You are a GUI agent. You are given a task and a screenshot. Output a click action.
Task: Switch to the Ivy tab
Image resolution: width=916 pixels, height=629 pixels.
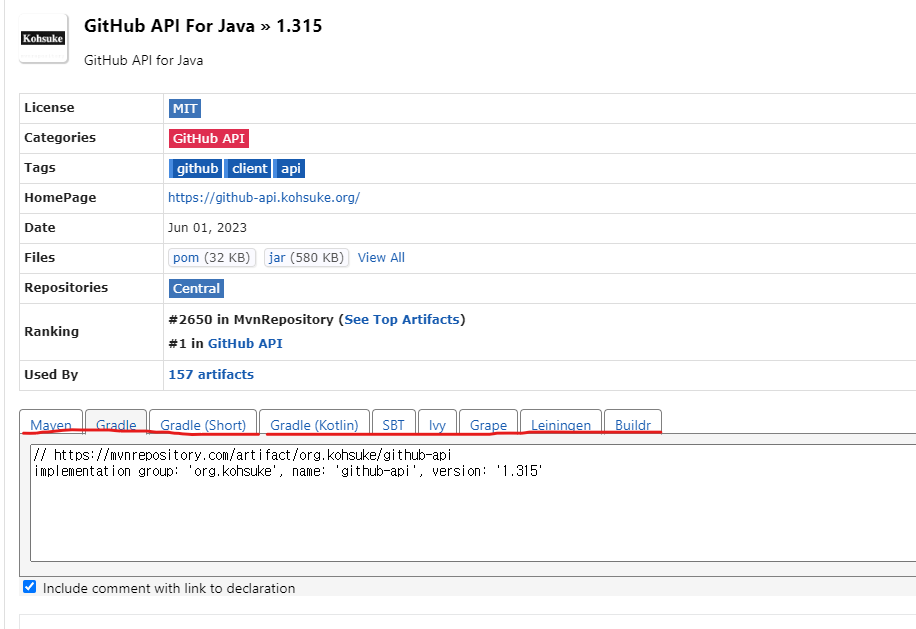pos(437,422)
